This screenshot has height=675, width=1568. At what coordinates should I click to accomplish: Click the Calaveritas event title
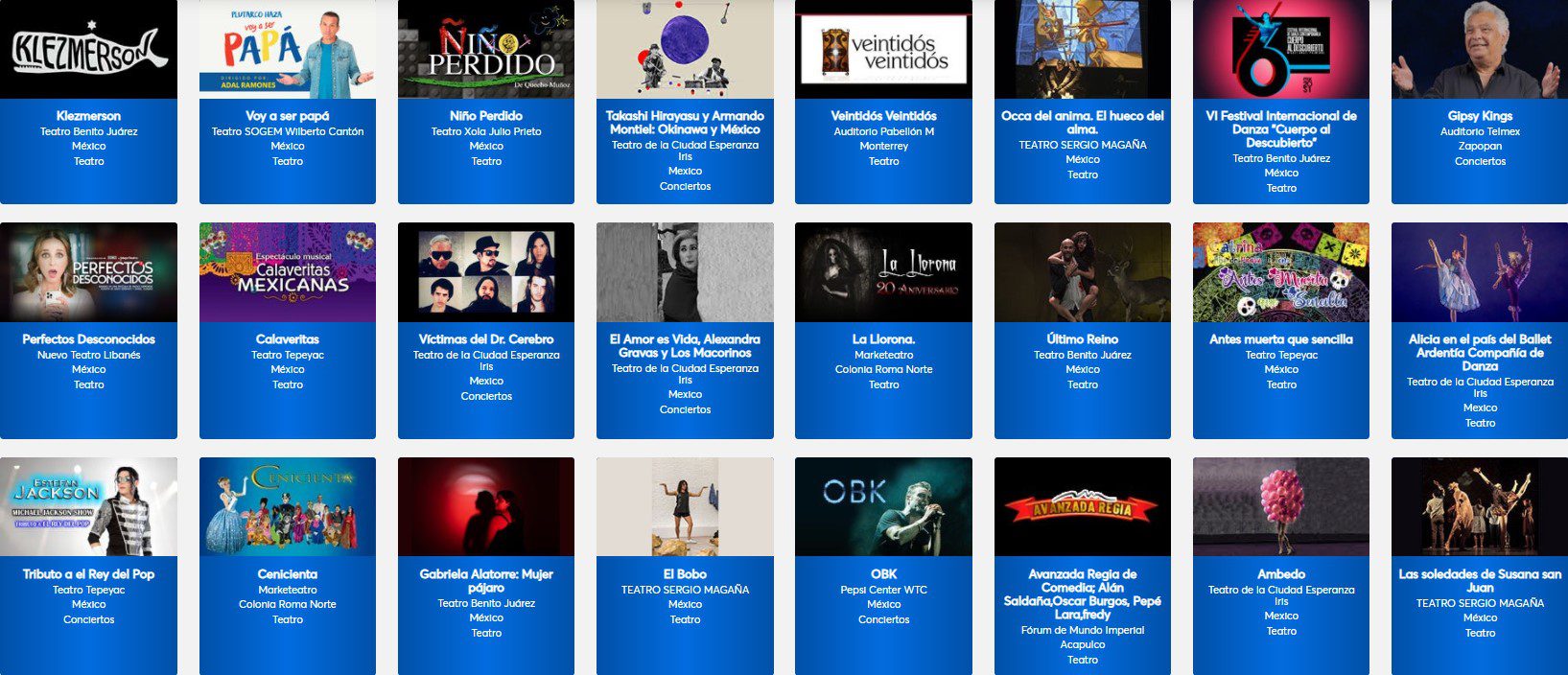pos(288,339)
